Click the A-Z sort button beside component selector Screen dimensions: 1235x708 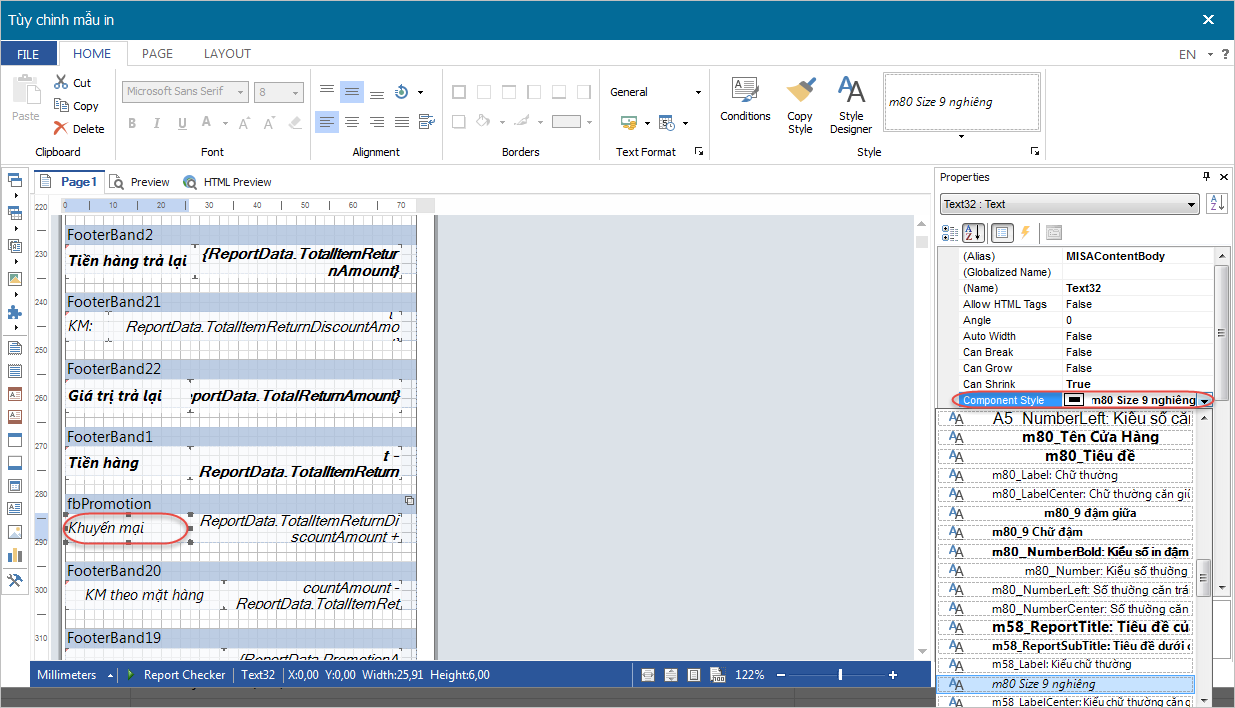click(x=1216, y=204)
